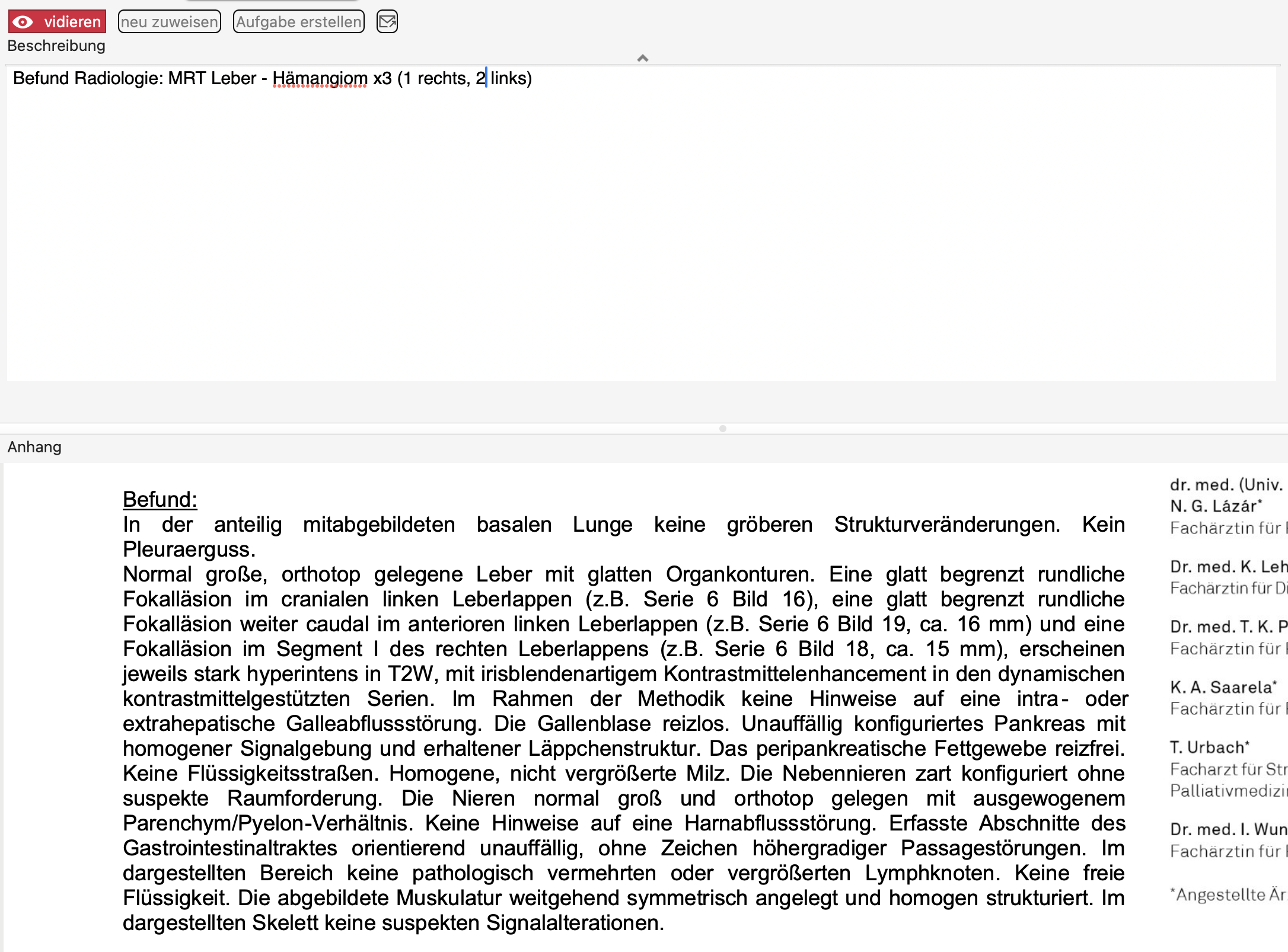Click the name K. A. Saarela
The image size is (1288, 952).
click(x=1223, y=687)
